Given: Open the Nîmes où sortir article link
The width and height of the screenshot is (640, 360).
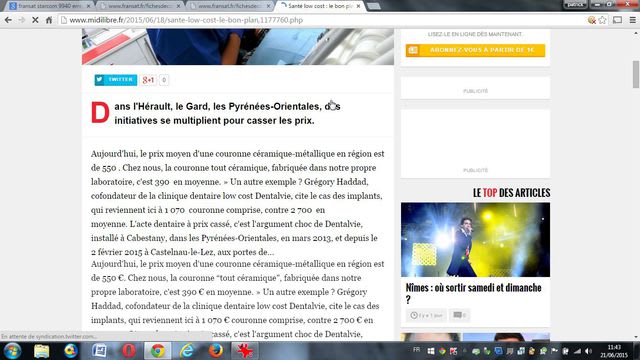Looking at the screenshot, I should click(473, 293).
